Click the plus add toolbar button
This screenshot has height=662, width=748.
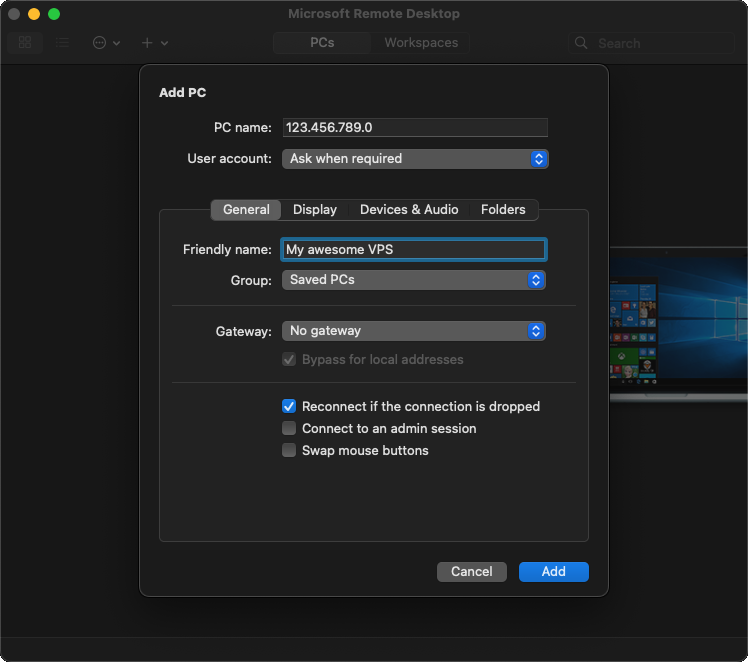click(x=153, y=43)
